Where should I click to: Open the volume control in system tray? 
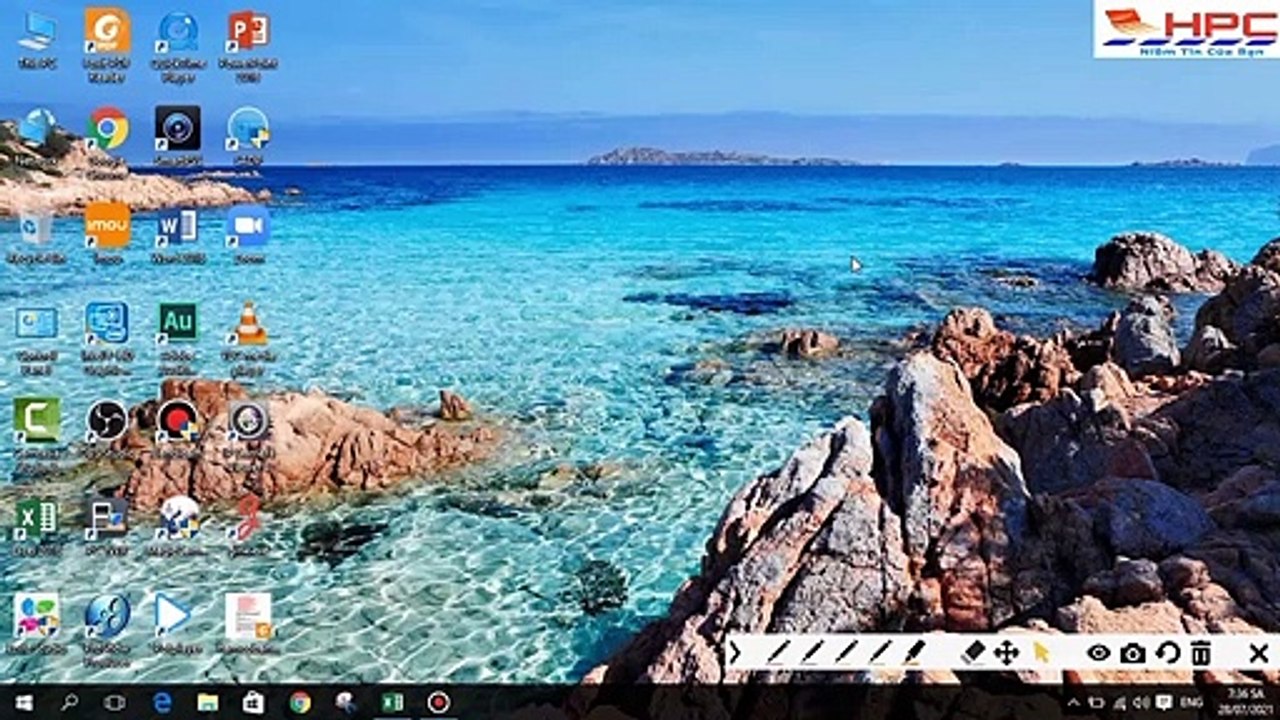pyautogui.click(x=1140, y=703)
